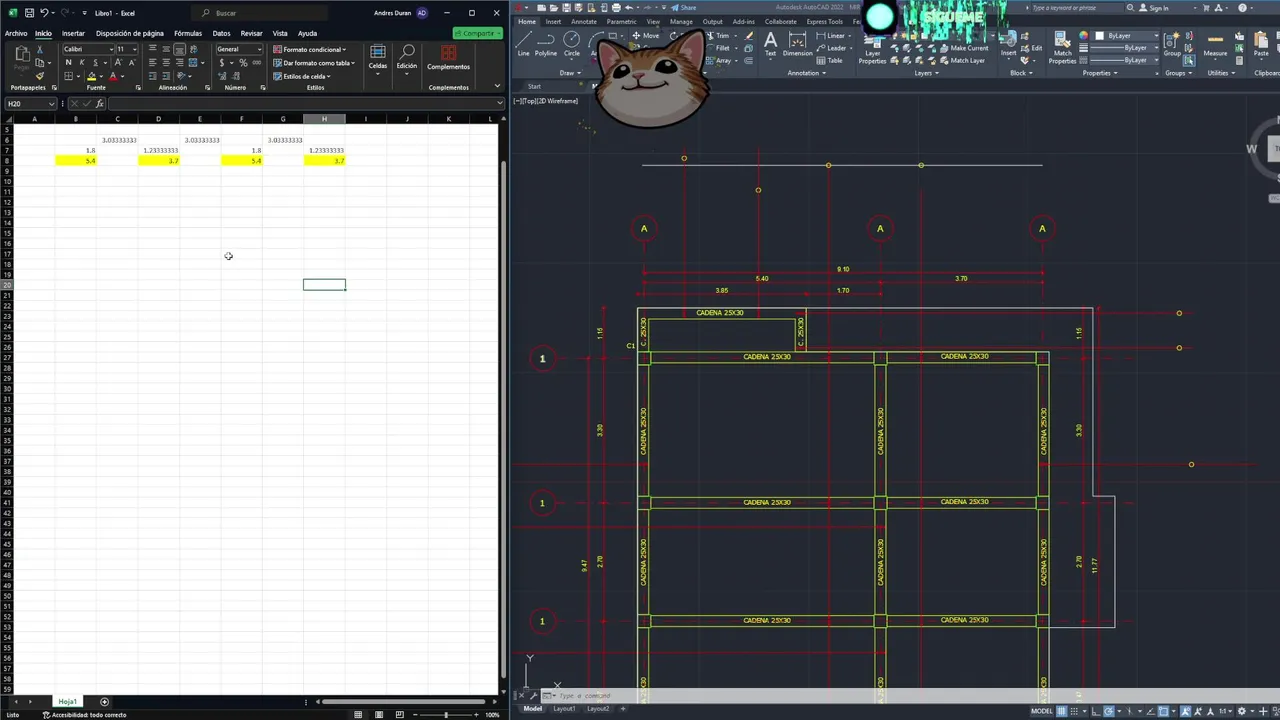Click the currency format dollar icon
The height and width of the screenshot is (720, 1280).
tap(222, 63)
